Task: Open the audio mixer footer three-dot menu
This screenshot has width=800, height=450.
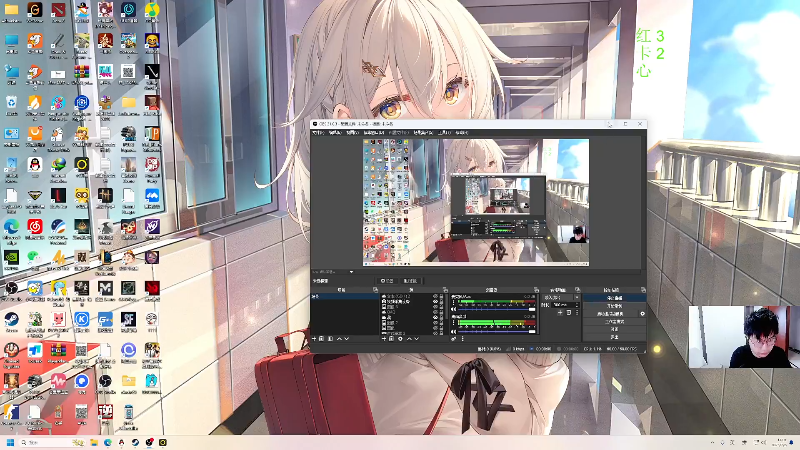Action: (x=463, y=339)
